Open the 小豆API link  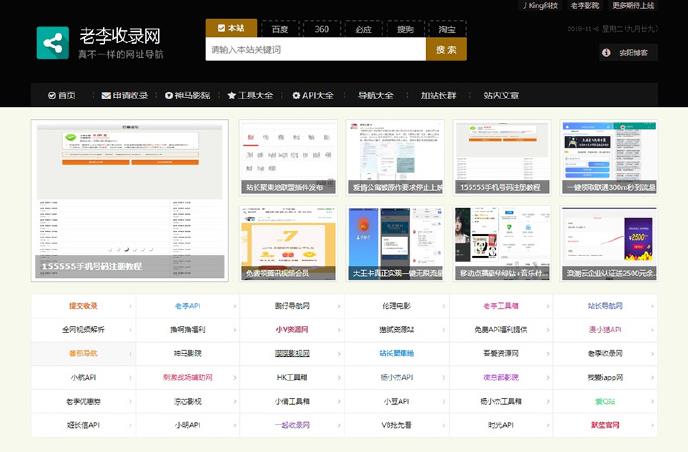(x=397, y=402)
